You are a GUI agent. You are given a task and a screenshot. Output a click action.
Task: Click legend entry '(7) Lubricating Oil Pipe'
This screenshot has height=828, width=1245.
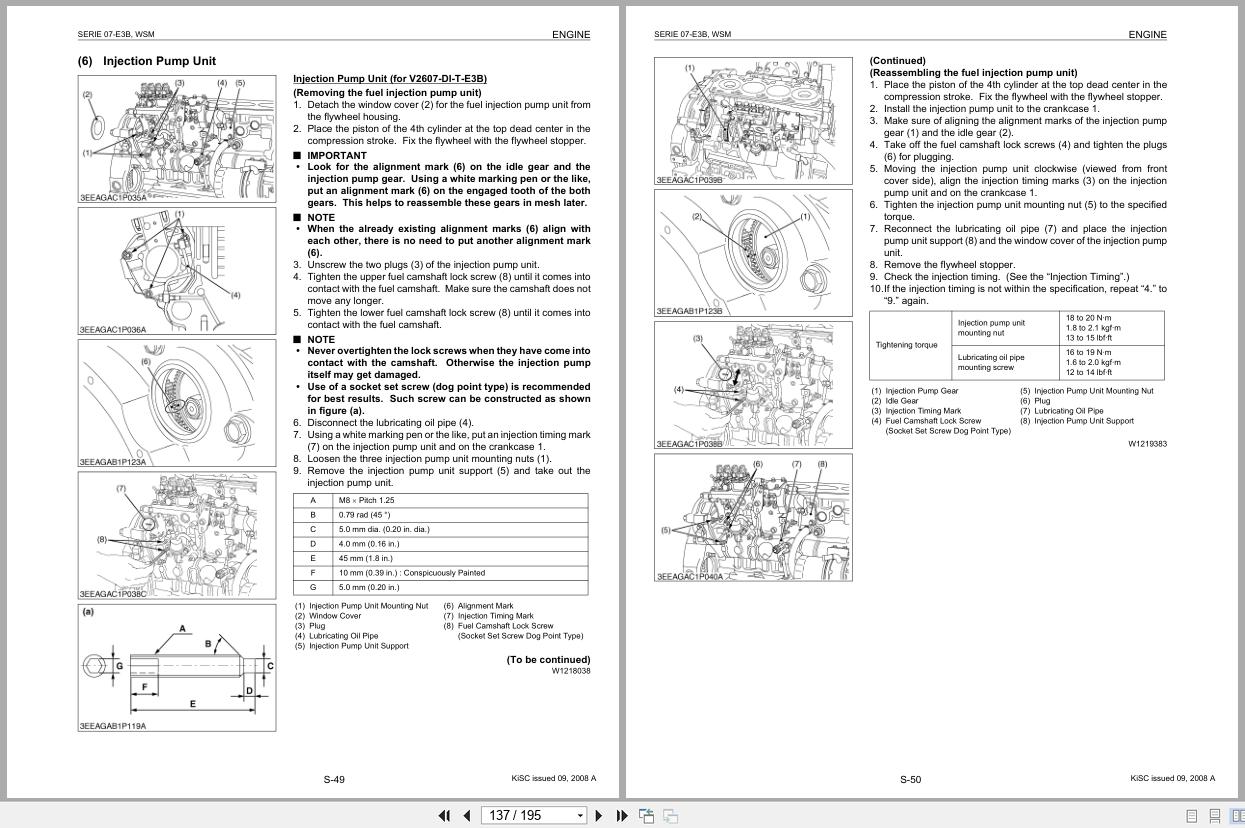click(x=1062, y=411)
